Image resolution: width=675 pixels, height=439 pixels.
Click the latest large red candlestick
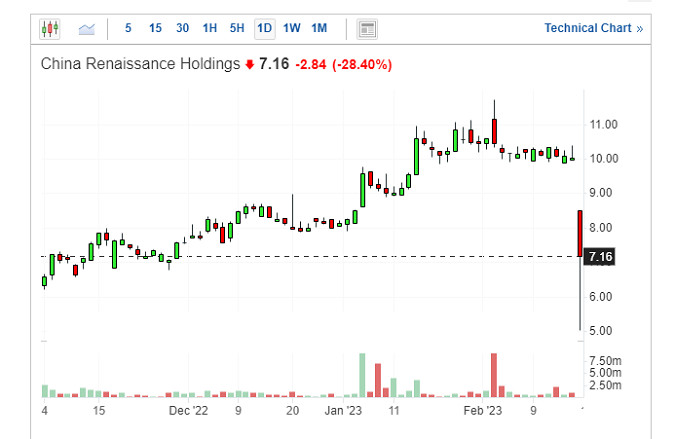[x=580, y=234]
